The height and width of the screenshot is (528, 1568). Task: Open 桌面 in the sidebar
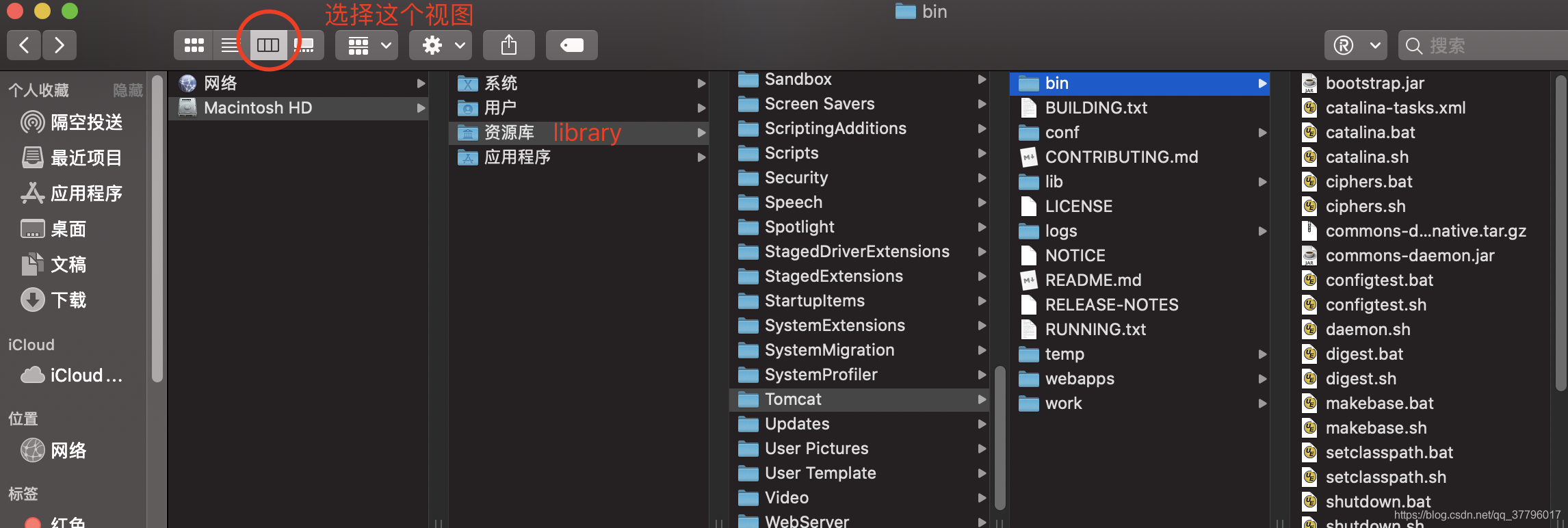coord(53,229)
